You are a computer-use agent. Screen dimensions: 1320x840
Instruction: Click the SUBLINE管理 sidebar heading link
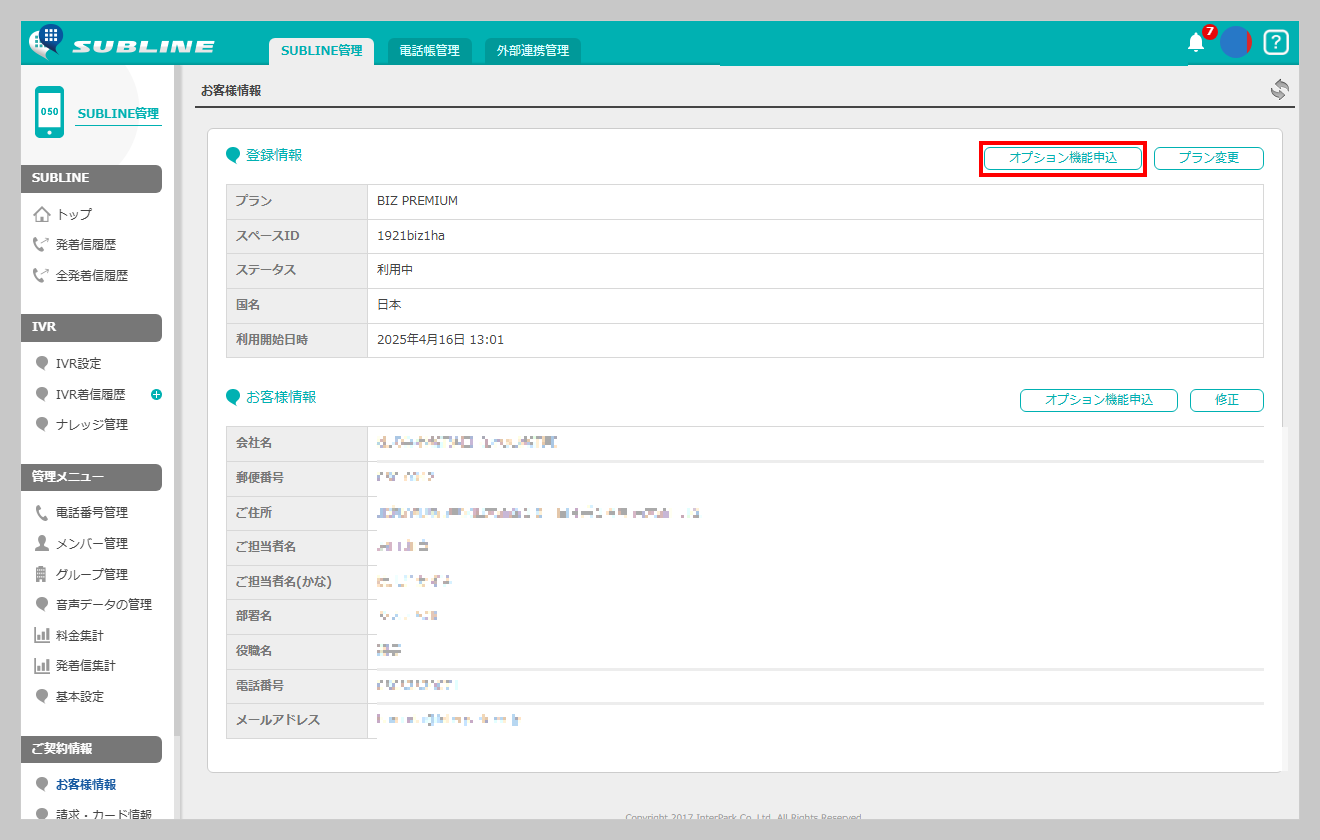[118, 113]
